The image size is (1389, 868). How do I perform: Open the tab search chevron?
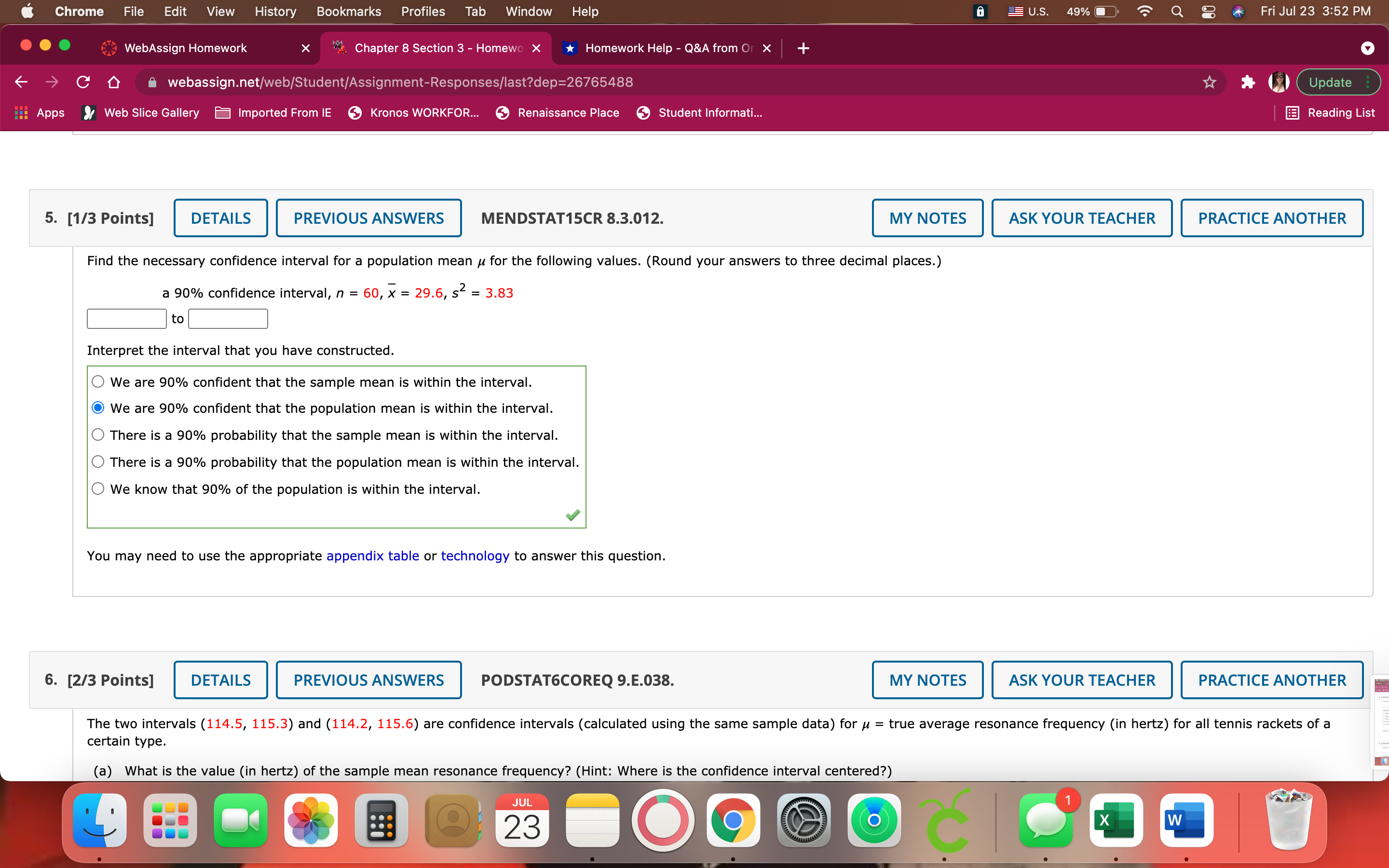(1368, 48)
